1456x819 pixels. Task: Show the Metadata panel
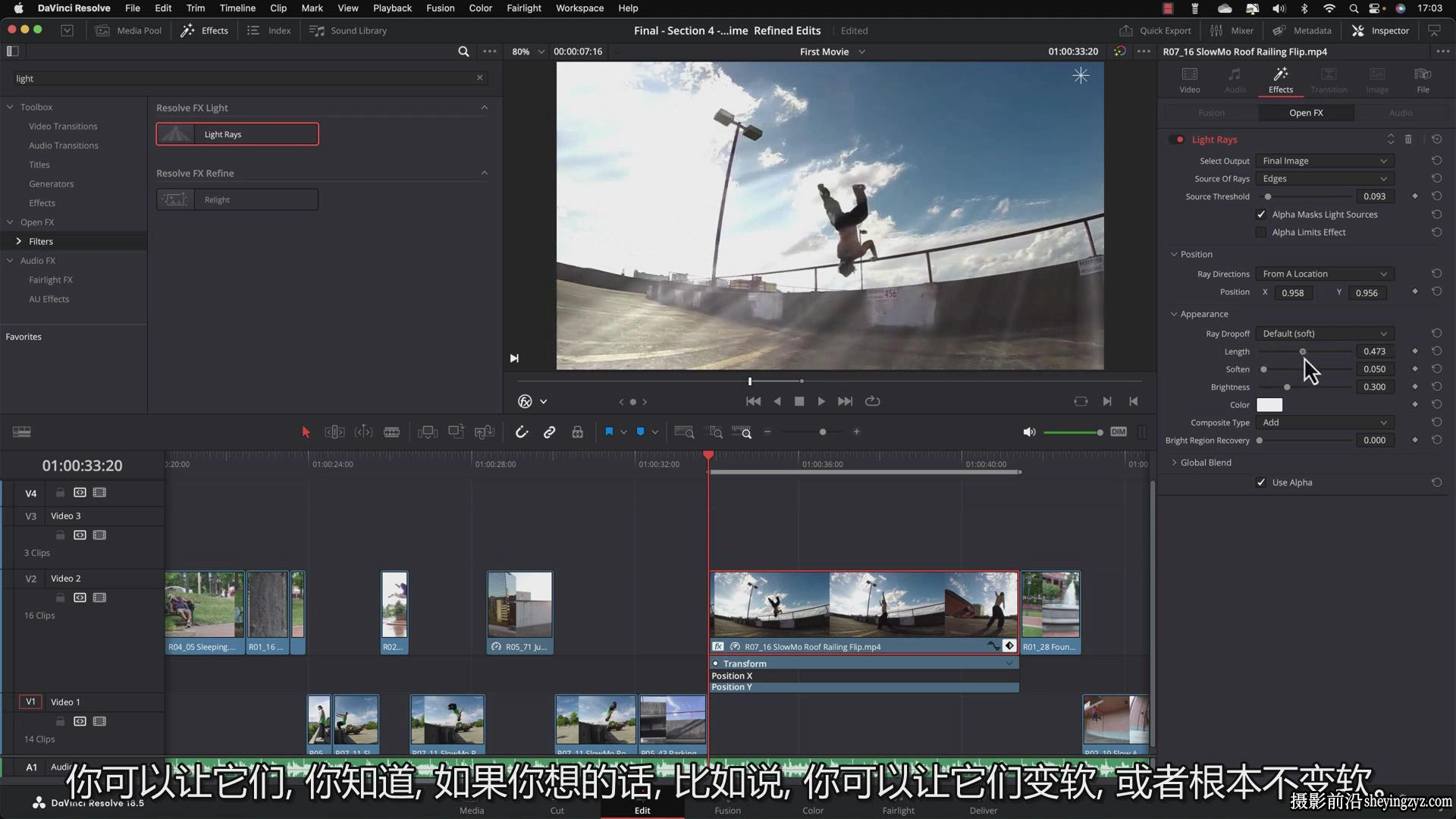click(1302, 30)
